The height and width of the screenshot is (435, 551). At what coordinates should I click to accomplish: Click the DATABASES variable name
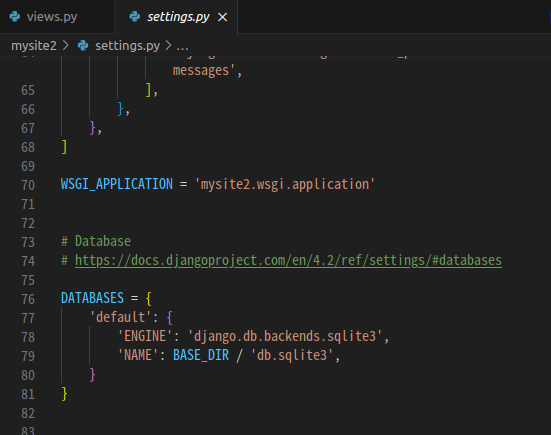point(92,298)
